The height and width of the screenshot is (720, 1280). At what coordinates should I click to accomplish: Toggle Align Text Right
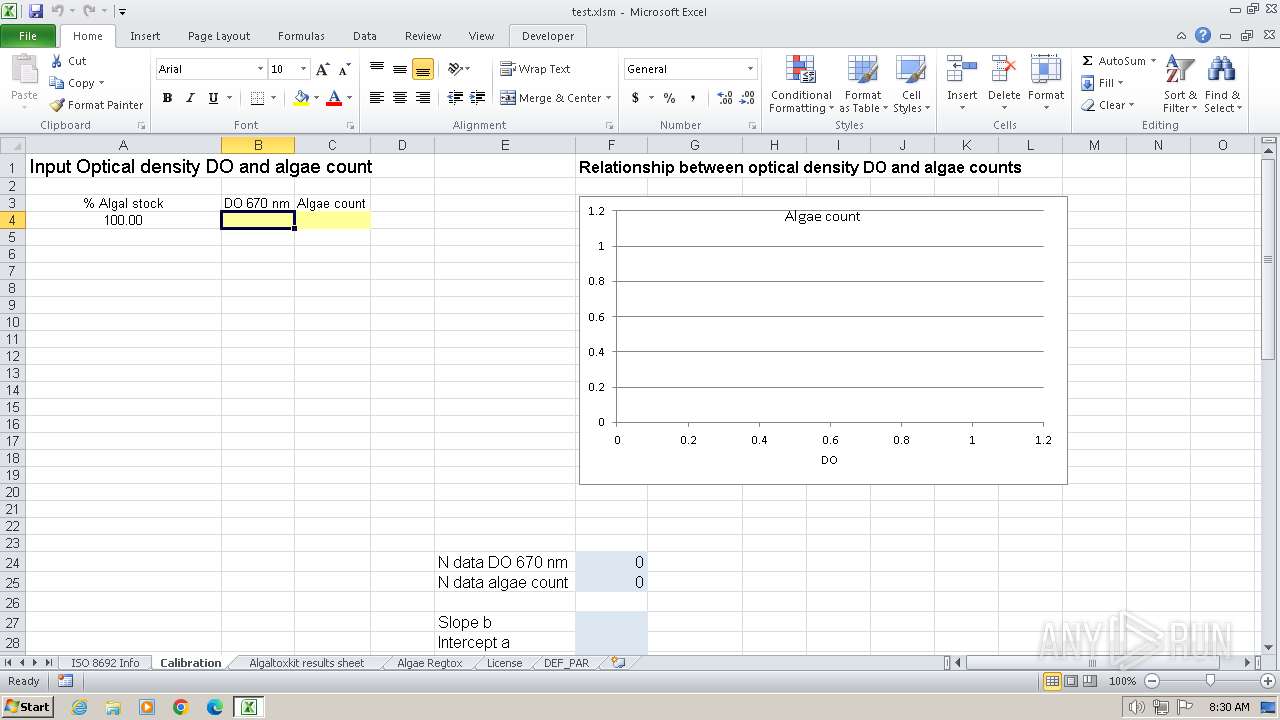tap(423, 98)
